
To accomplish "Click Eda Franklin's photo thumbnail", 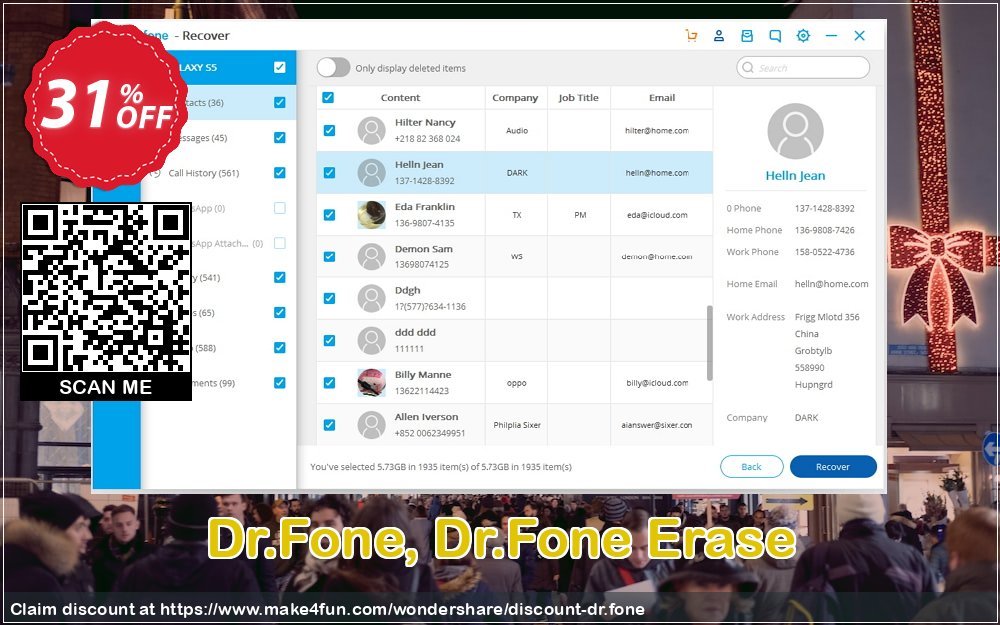I will point(371,215).
